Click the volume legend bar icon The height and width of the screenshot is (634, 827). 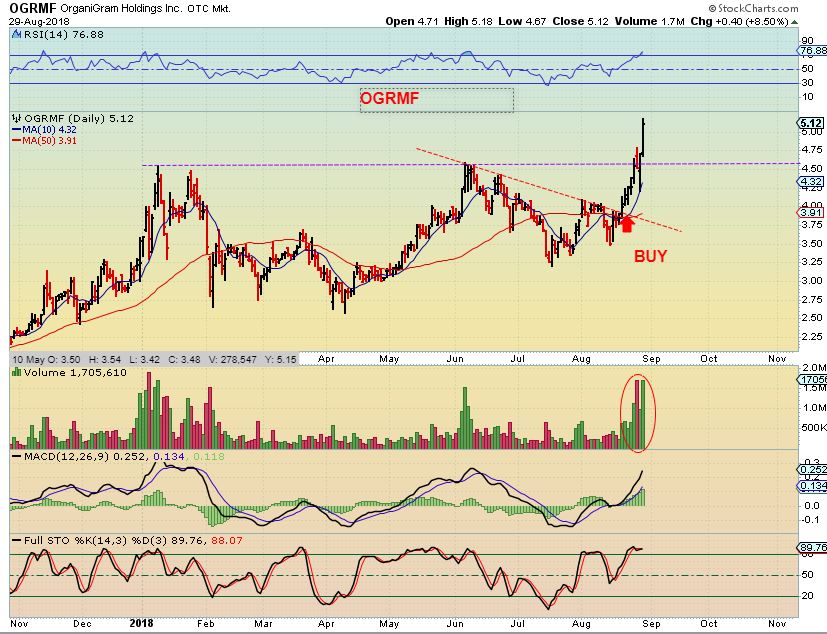16,373
